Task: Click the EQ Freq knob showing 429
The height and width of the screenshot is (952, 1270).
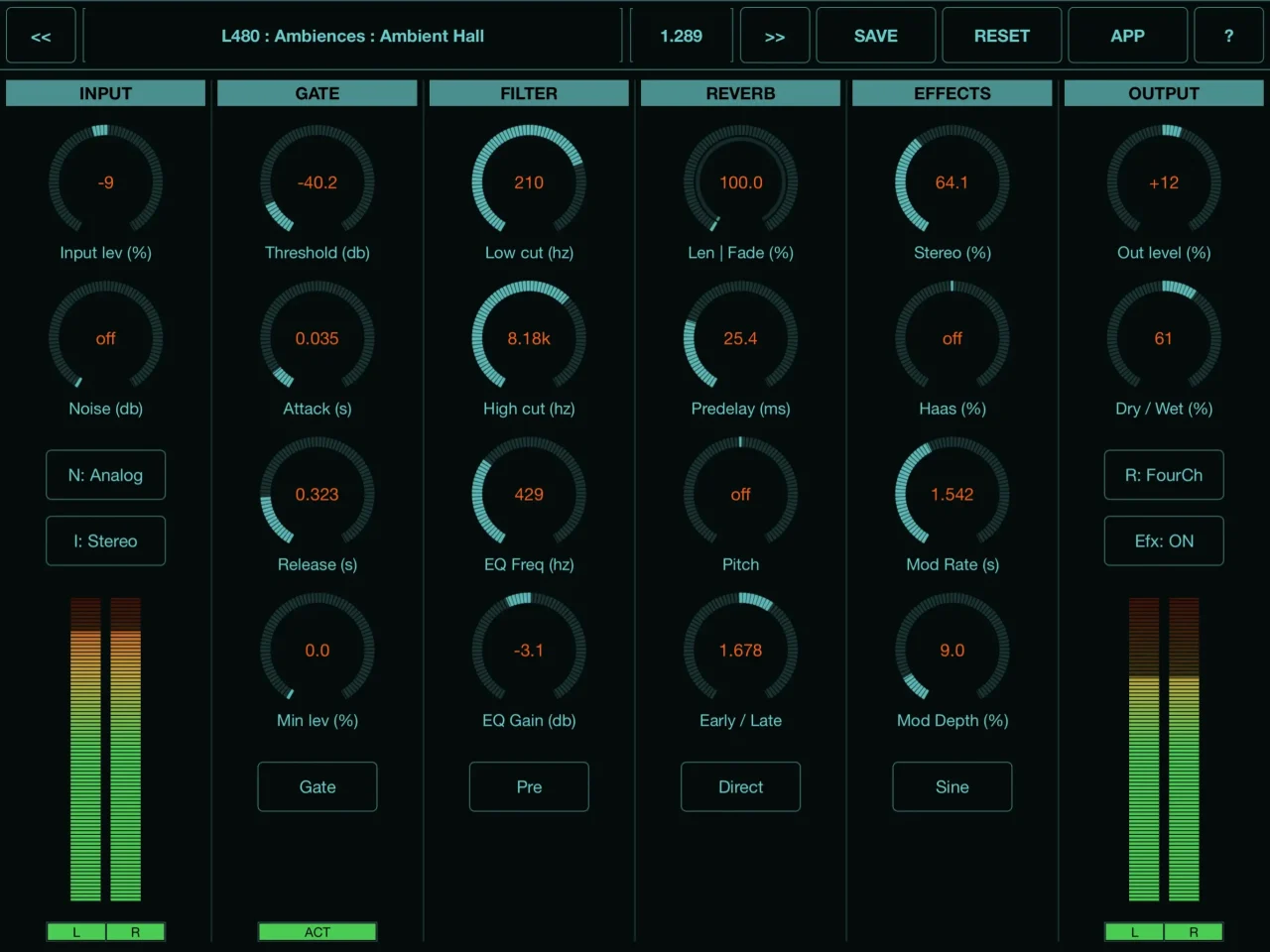Action: (x=529, y=493)
